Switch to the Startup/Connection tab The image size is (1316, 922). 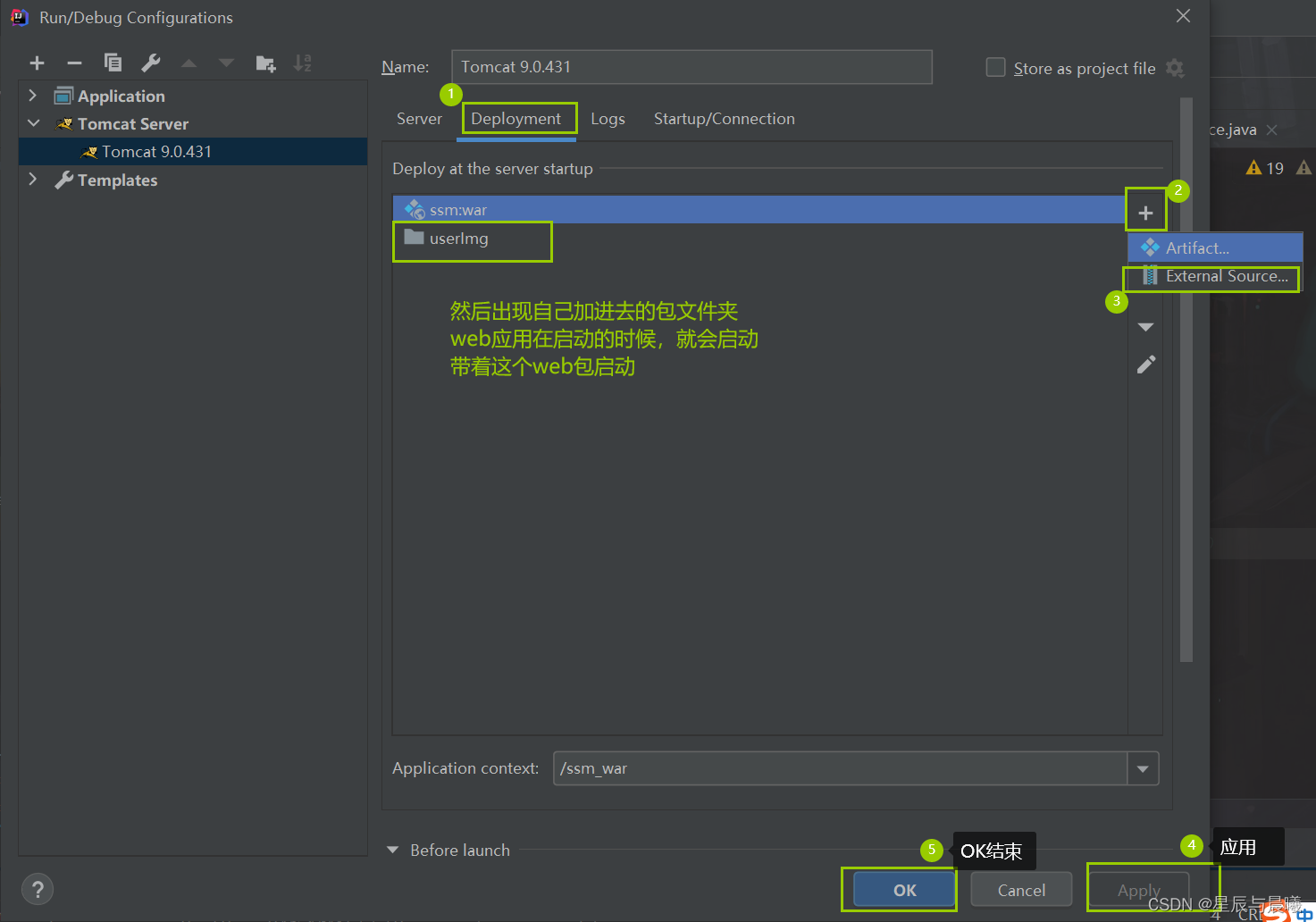725,119
